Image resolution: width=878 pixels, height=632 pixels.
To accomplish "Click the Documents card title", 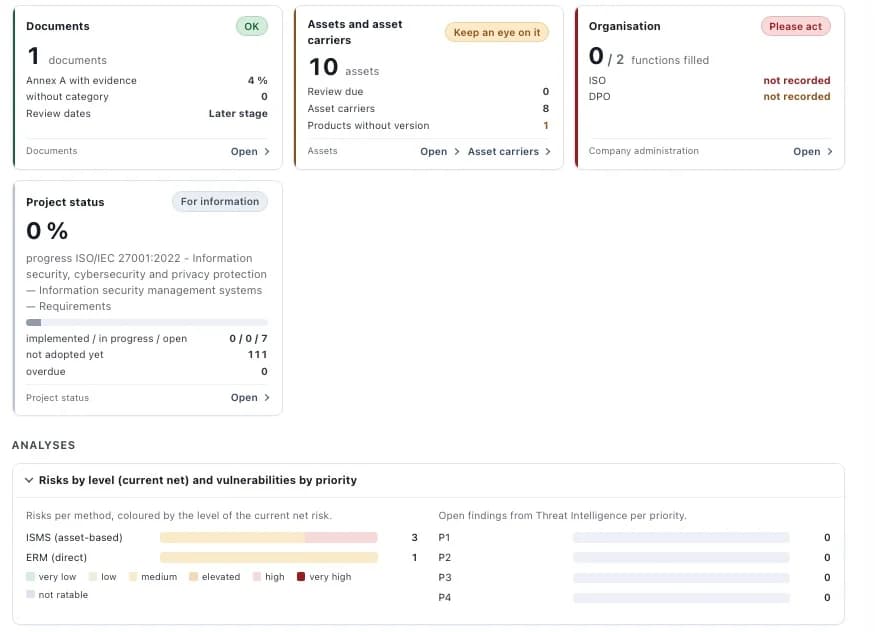I will (x=58, y=26).
